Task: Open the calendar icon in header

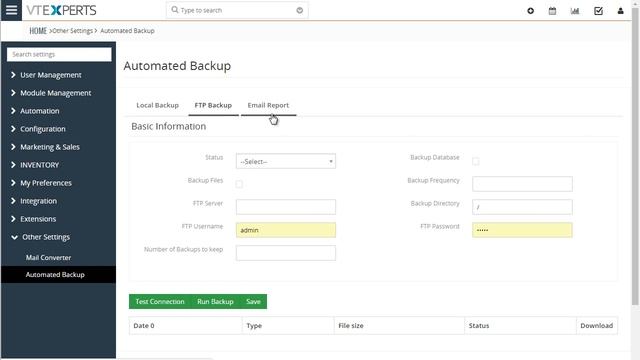Action: coord(552,11)
